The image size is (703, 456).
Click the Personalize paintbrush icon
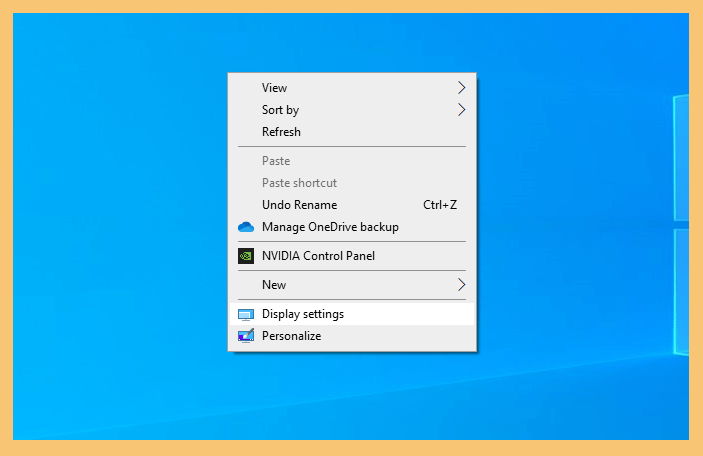246,336
